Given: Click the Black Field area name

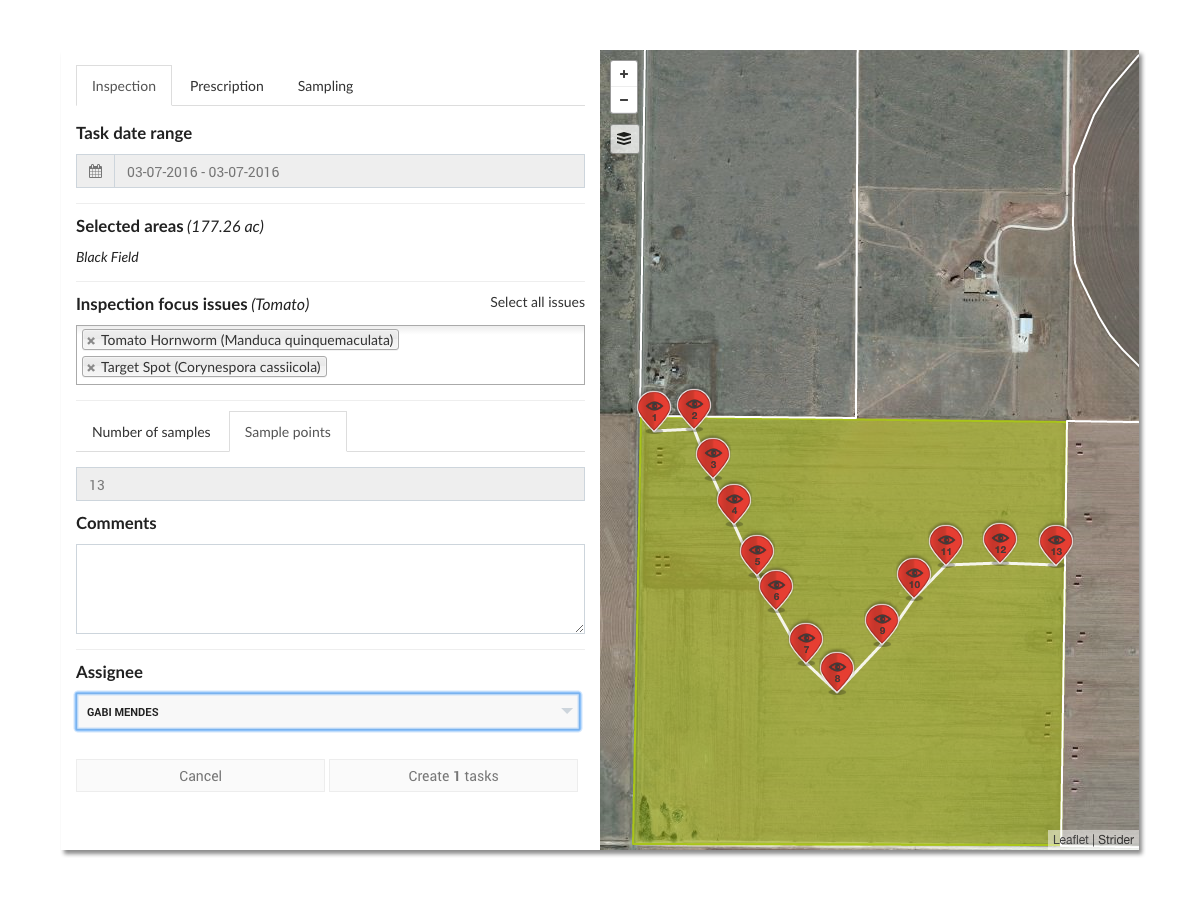Looking at the screenshot, I should tap(107, 257).
